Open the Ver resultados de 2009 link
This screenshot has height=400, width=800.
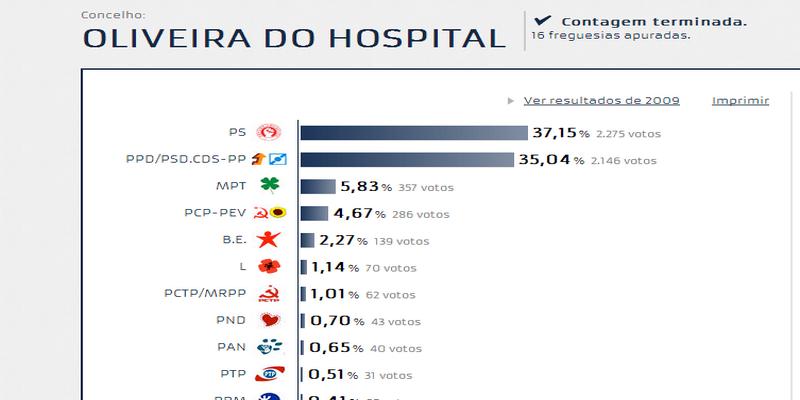pyautogui.click(x=601, y=100)
